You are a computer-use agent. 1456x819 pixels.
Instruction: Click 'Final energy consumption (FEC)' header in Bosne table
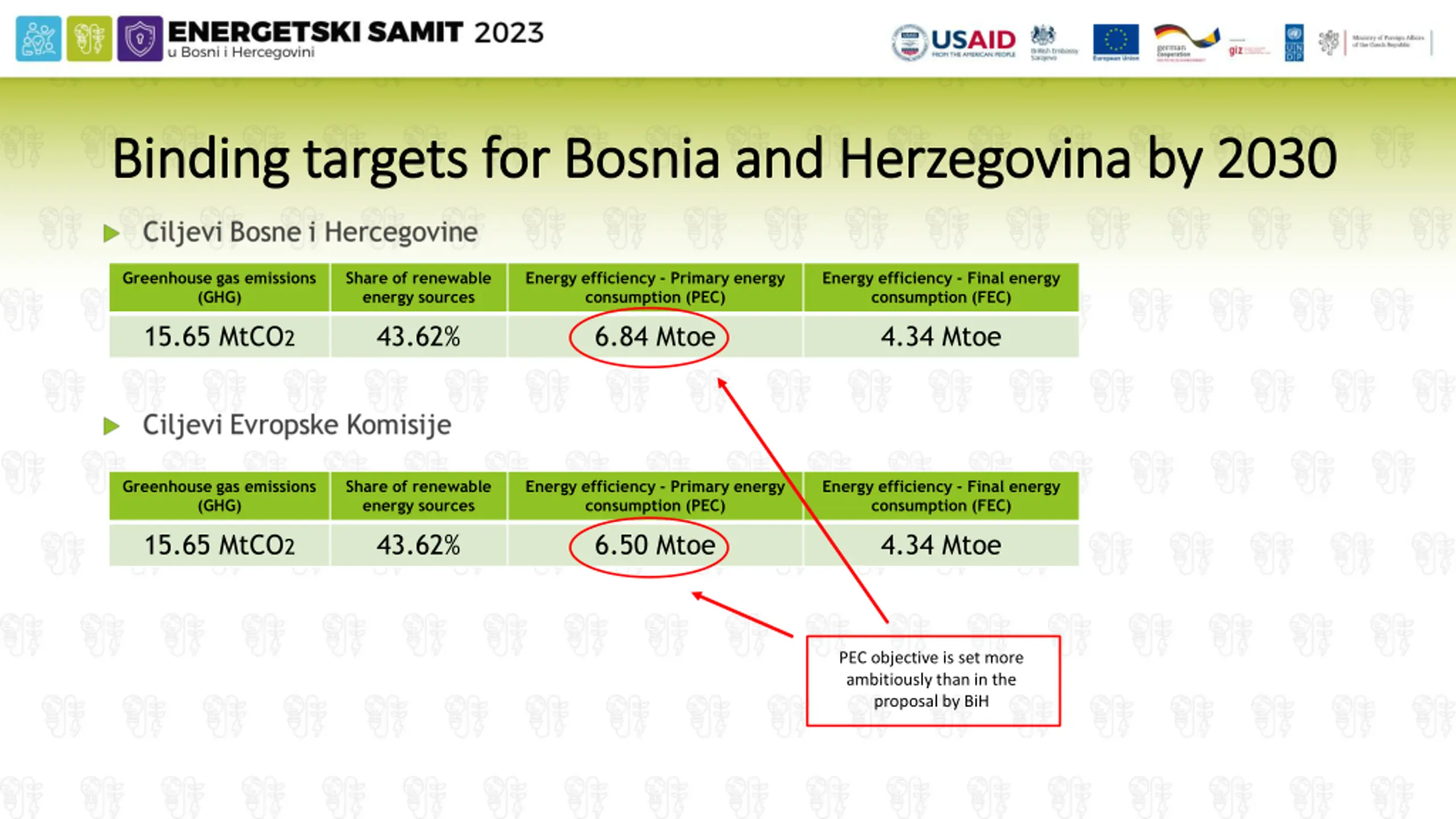coord(941,287)
